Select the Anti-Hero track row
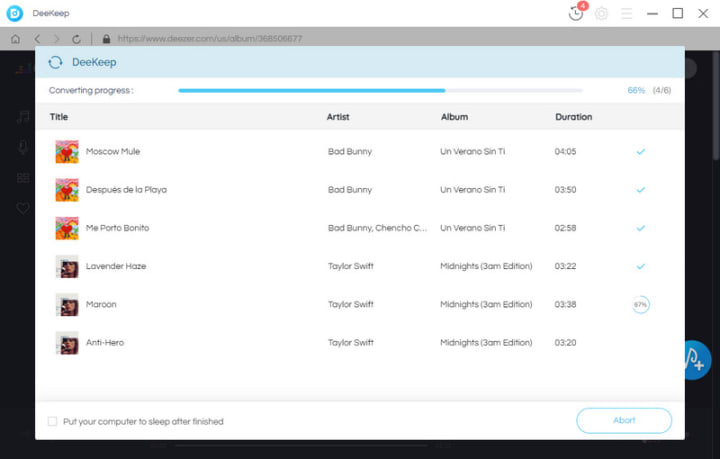Screen dimensions: 720x459 pyautogui.click(x=360, y=342)
